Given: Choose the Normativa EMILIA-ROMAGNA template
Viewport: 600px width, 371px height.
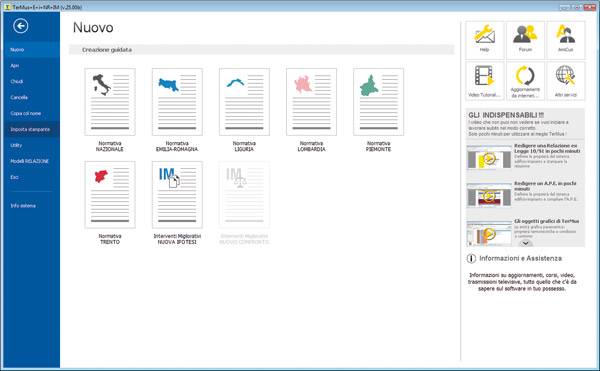Looking at the screenshot, I should 177,102.
